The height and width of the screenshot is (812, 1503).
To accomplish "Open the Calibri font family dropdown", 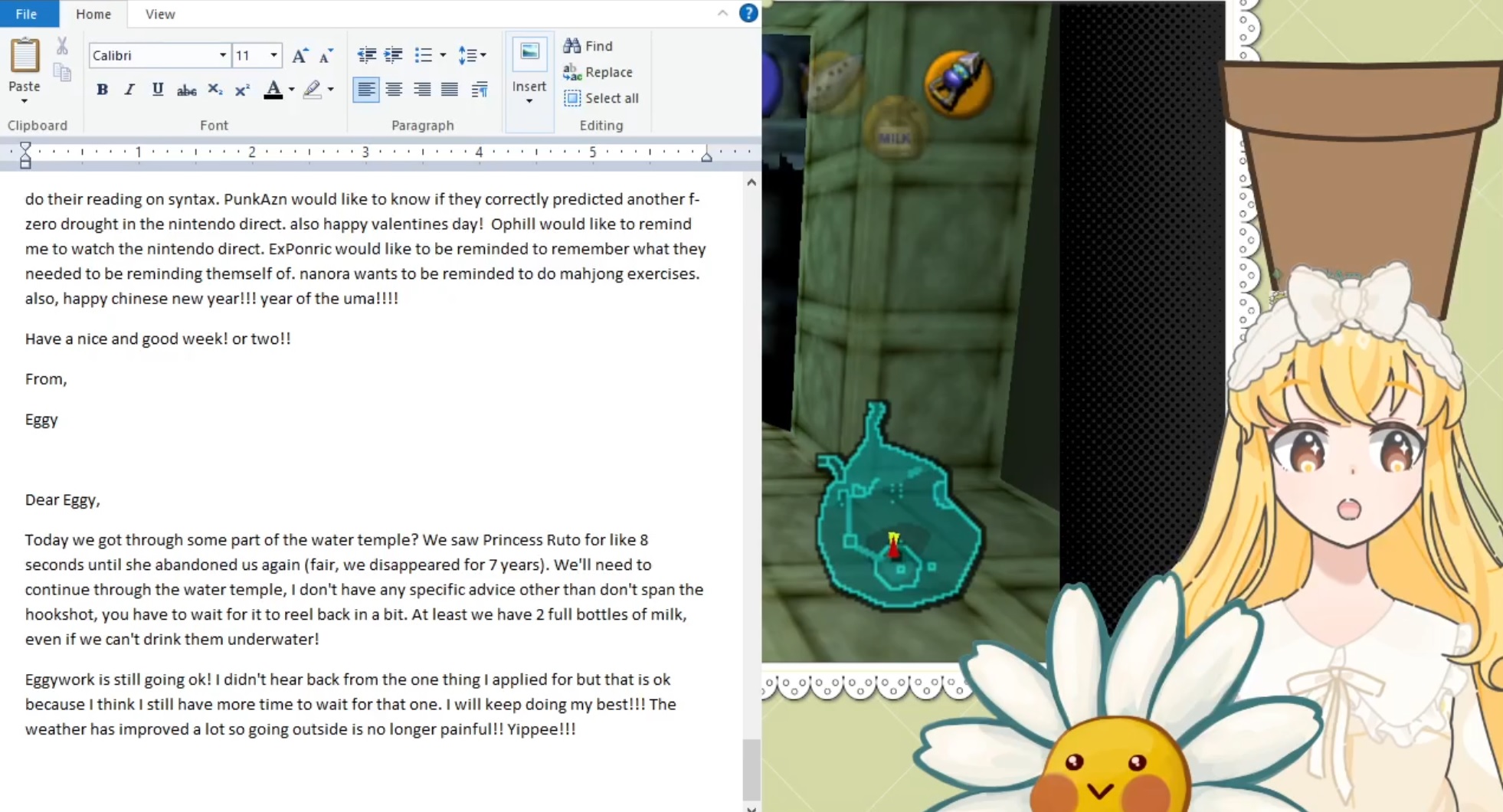I will click(x=222, y=55).
